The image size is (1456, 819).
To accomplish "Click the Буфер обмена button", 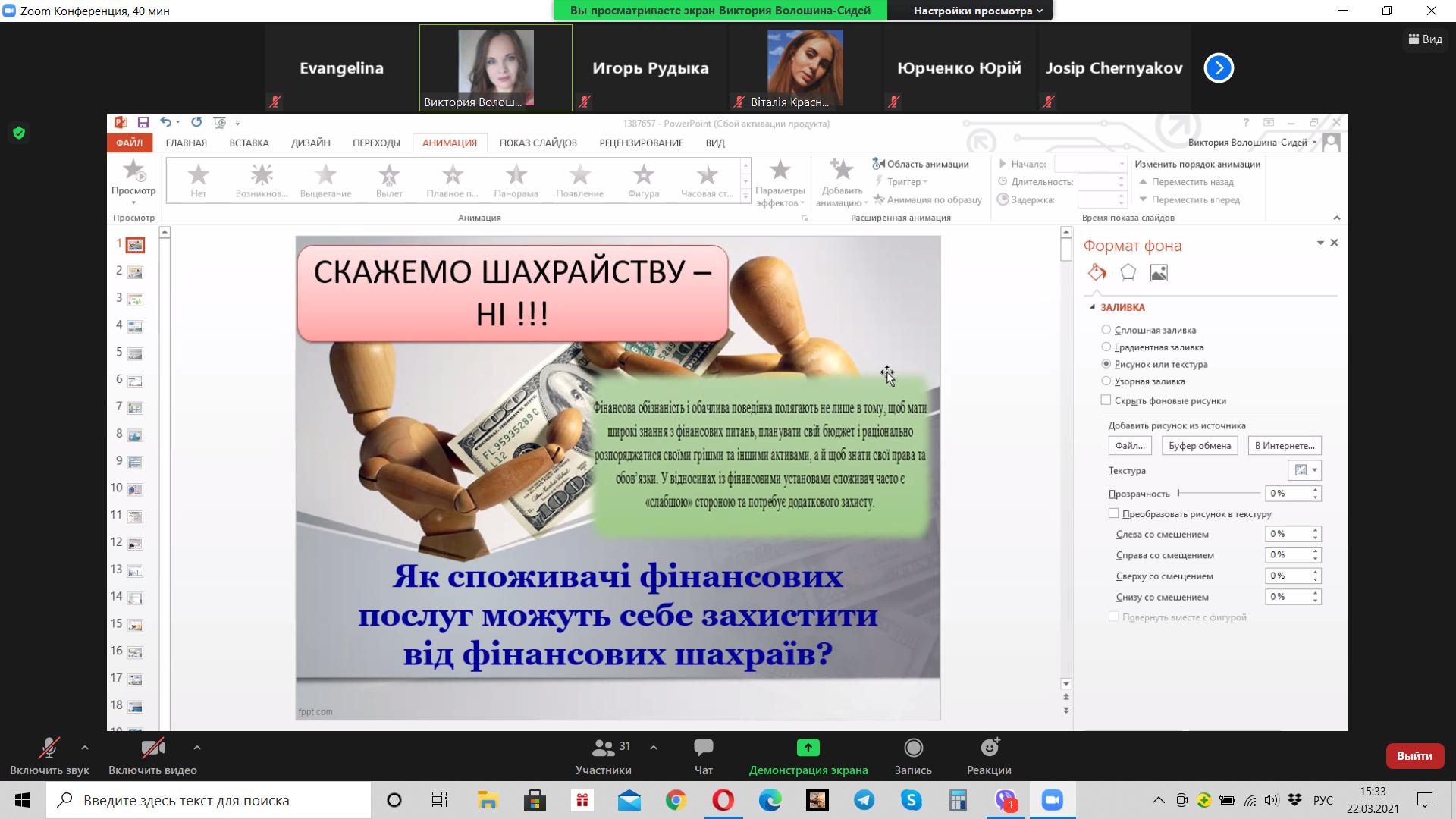I will point(1199,446).
